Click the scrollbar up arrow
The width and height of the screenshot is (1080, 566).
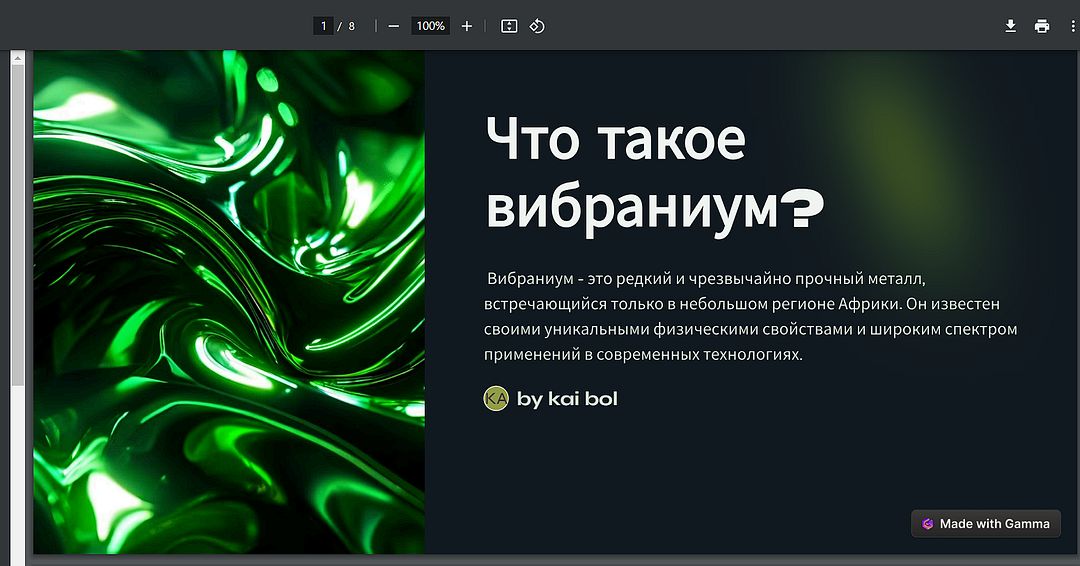(16, 58)
